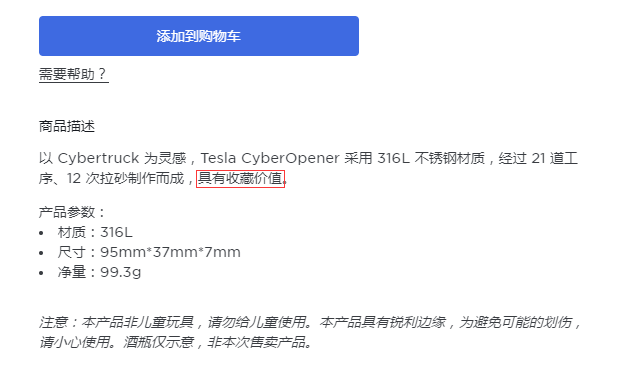
Task: Click the bullet before 材质
Action: tap(41, 233)
